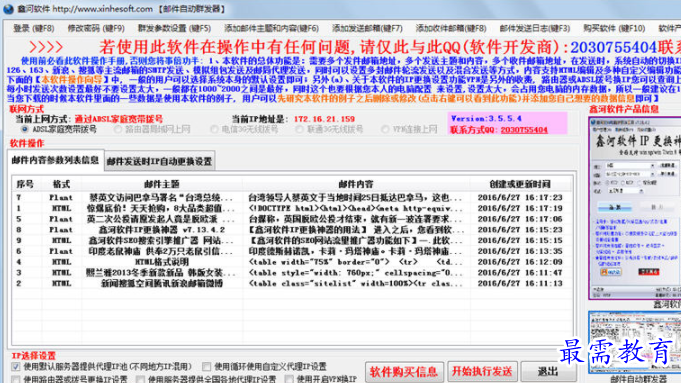The image size is (681, 383).
Task: Click the QQ contact link 2030755404
Action: coord(524,130)
